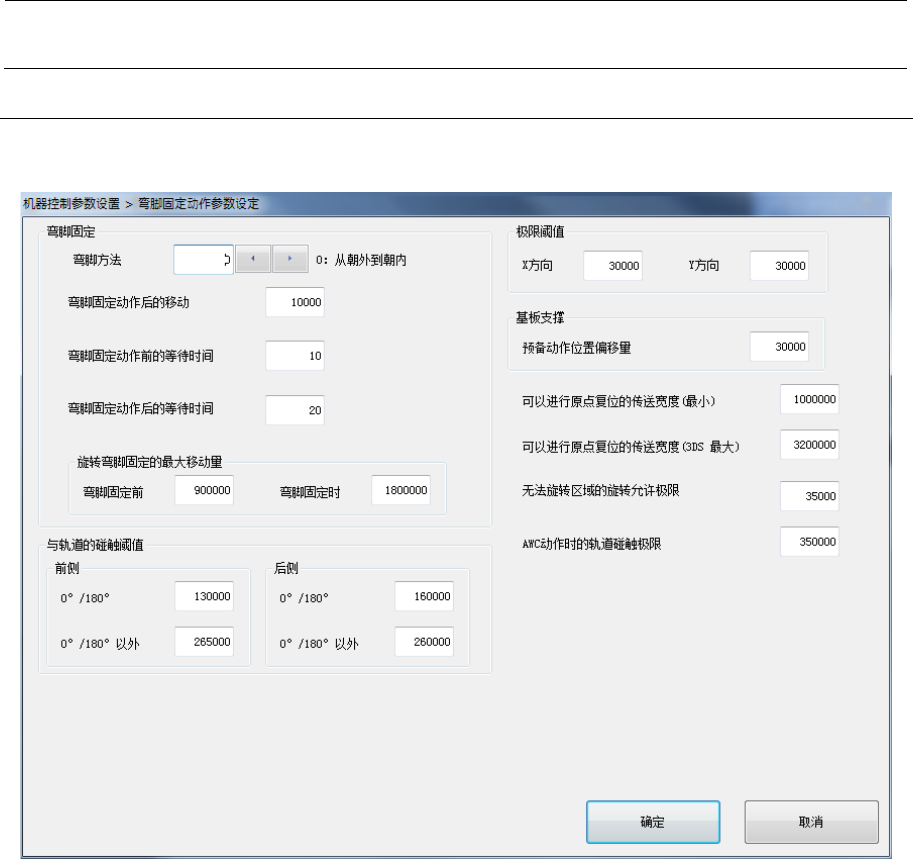Click the 无法旋转区域的旋转允许极限 label
This screenshot has height=859, width=913.
pos(600,490)
